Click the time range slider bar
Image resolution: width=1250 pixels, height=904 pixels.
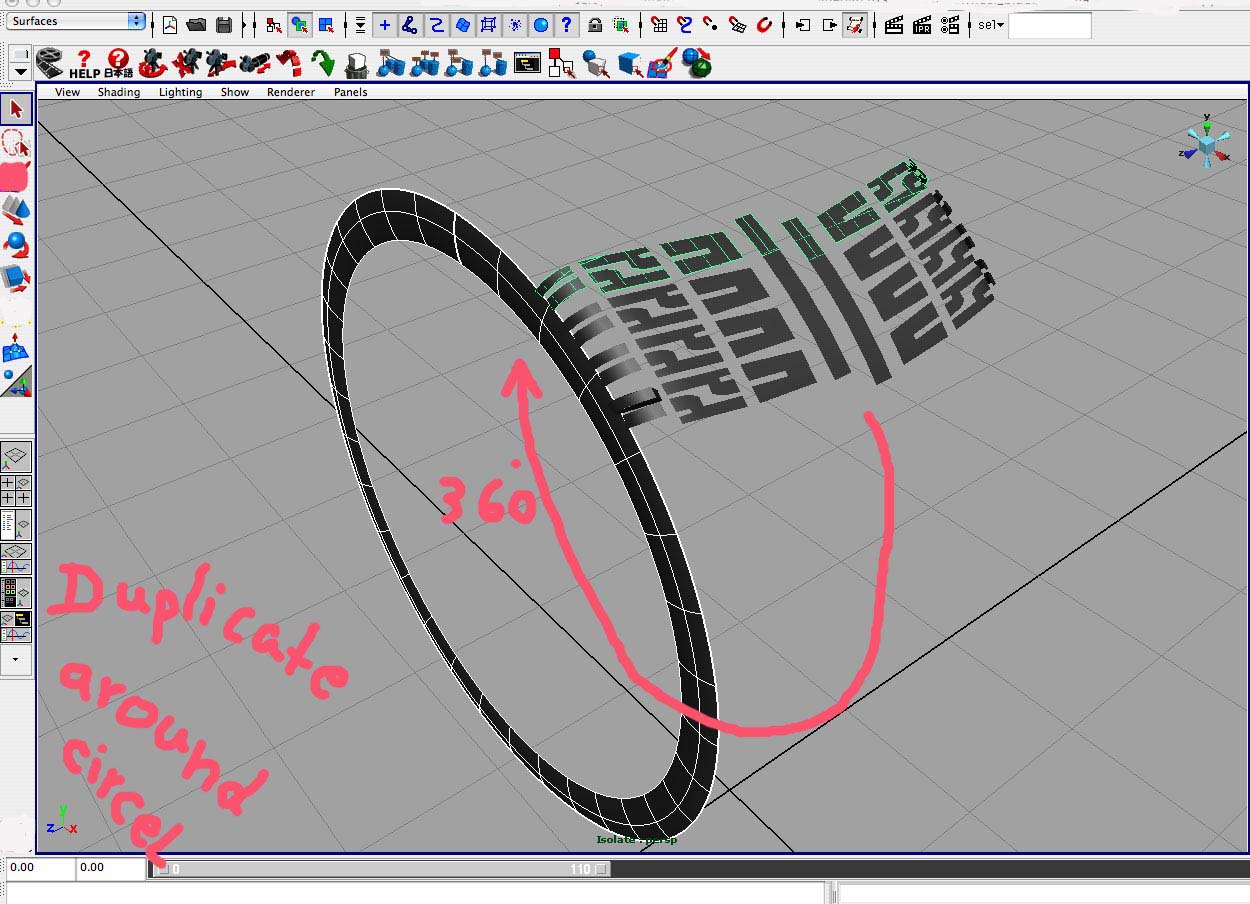pos(379,869)
